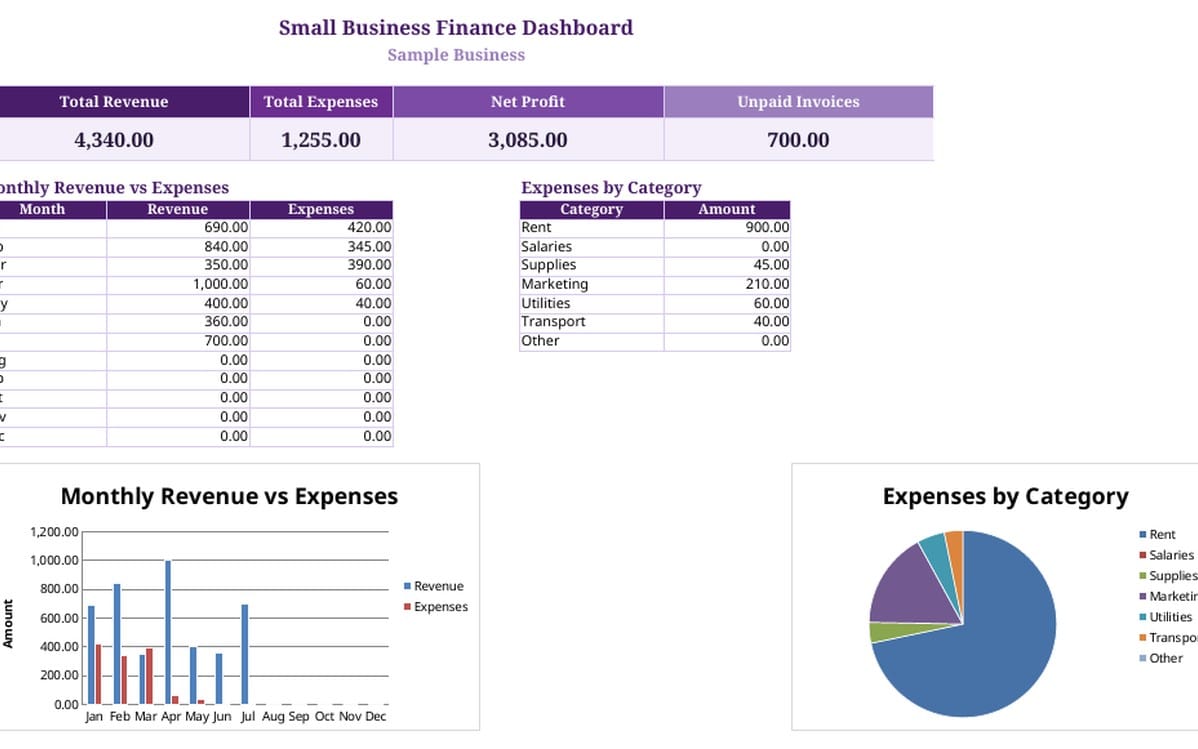The image size is (1198, 749).
Task: Click the Small Business Finance Dashboard title
Action: 455,28
